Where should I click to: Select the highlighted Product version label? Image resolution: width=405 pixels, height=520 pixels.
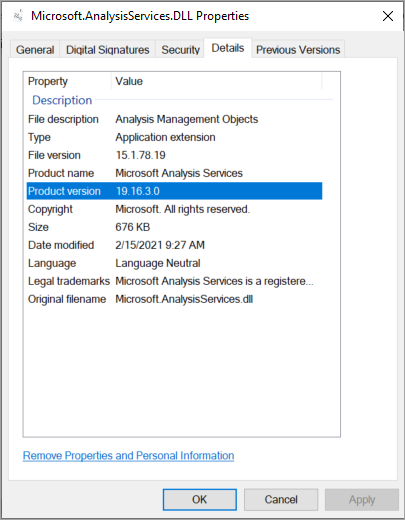(x=64, y=191)
